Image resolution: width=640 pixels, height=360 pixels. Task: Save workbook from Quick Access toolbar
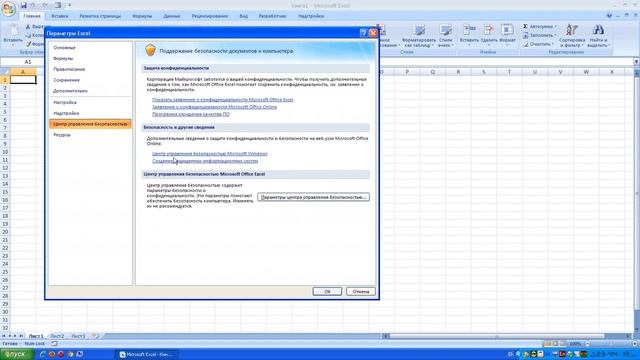coord(24,5)
